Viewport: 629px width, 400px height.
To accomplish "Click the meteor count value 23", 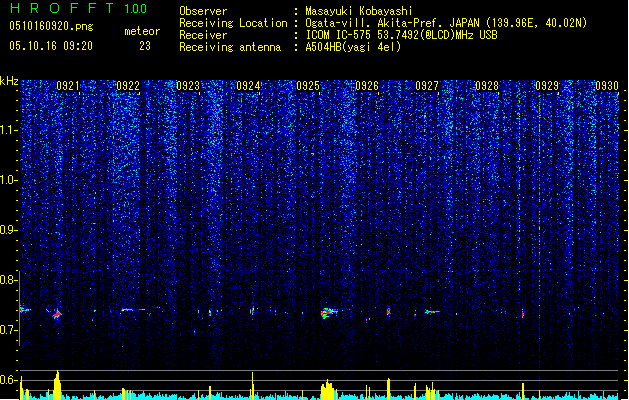I will (x=145, y=46).
